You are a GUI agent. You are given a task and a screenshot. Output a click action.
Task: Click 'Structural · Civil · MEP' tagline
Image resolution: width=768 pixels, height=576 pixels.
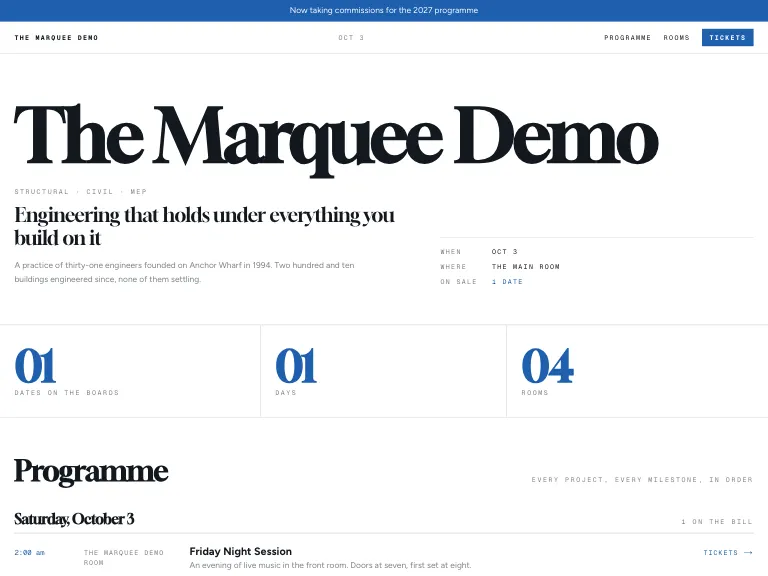point(80,192)
